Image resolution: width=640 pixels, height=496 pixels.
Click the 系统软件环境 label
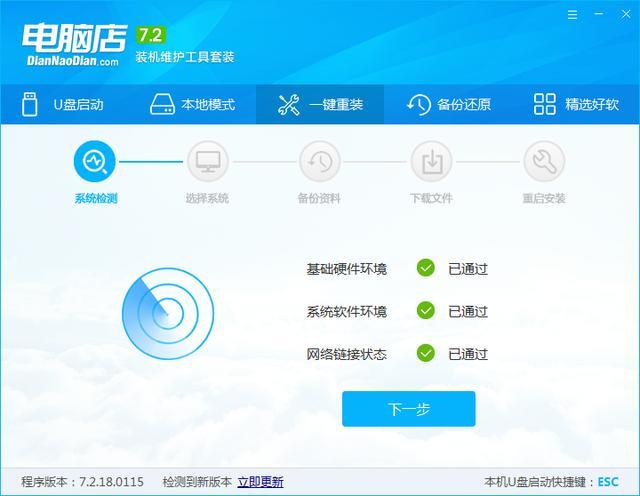click(x=347, y=312)
